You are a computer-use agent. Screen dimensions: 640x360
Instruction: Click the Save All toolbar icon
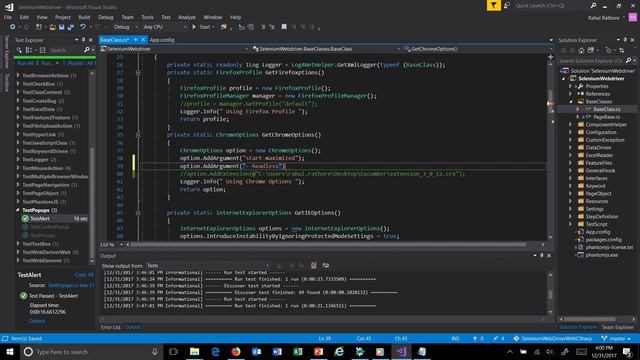[71, 27]
